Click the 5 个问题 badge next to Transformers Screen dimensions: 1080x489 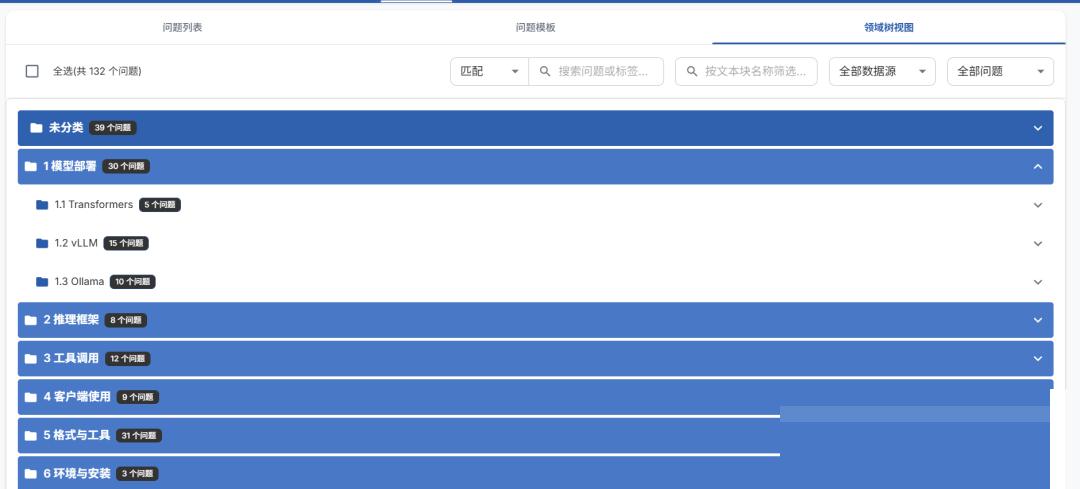160,205
